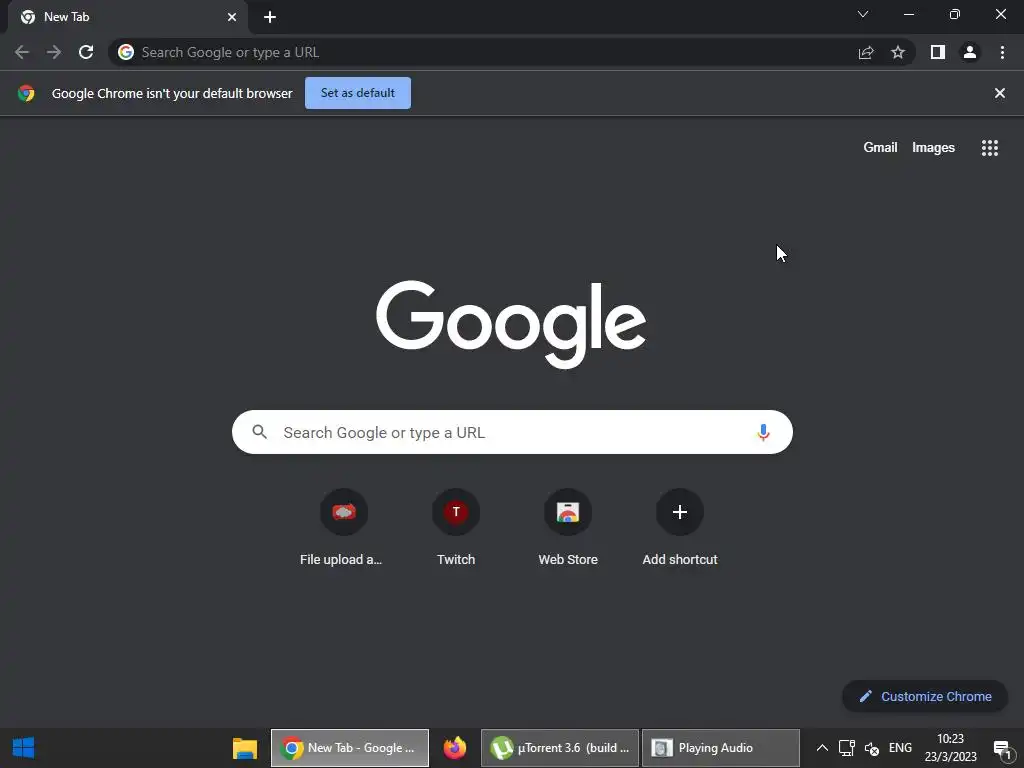The width and height of the screenshot is (1024, 768).
Task: Open the clock showing 10:23
Action: pos(950,748)
